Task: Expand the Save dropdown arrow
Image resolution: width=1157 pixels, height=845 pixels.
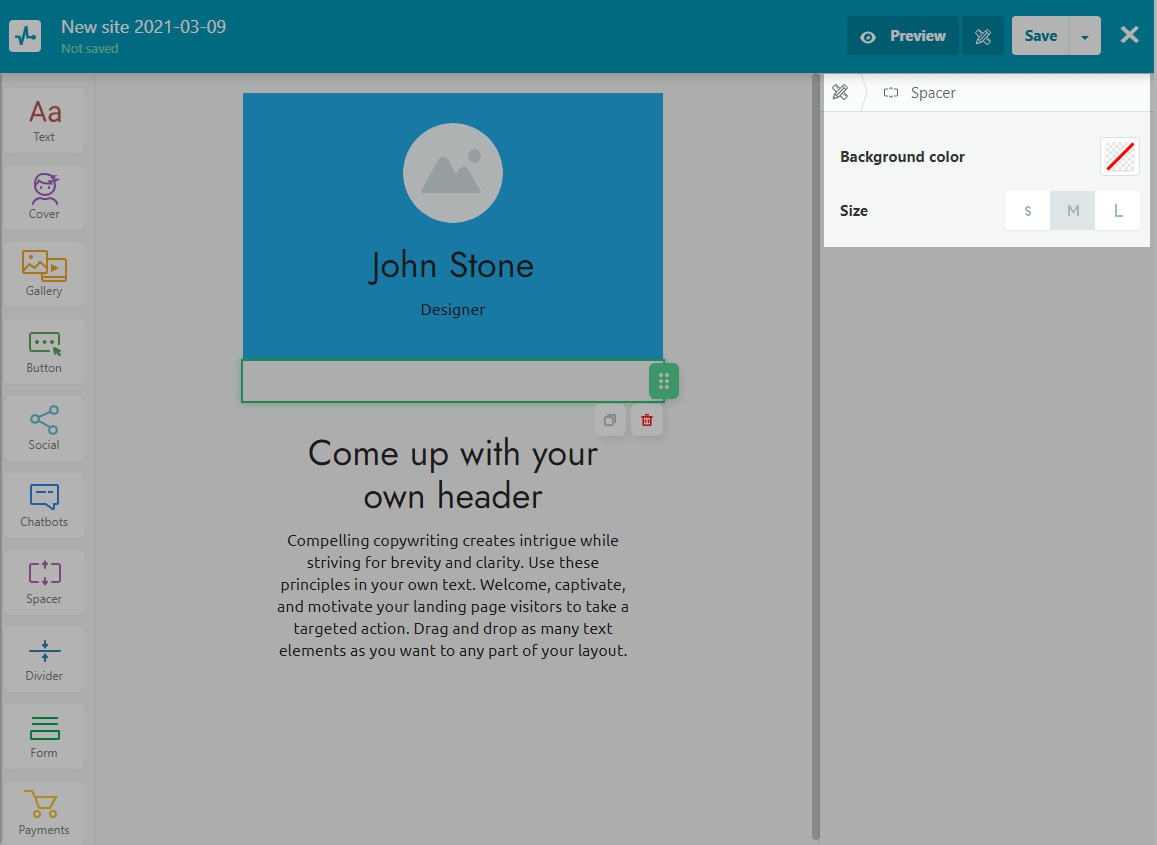Action: (1085, 36)
